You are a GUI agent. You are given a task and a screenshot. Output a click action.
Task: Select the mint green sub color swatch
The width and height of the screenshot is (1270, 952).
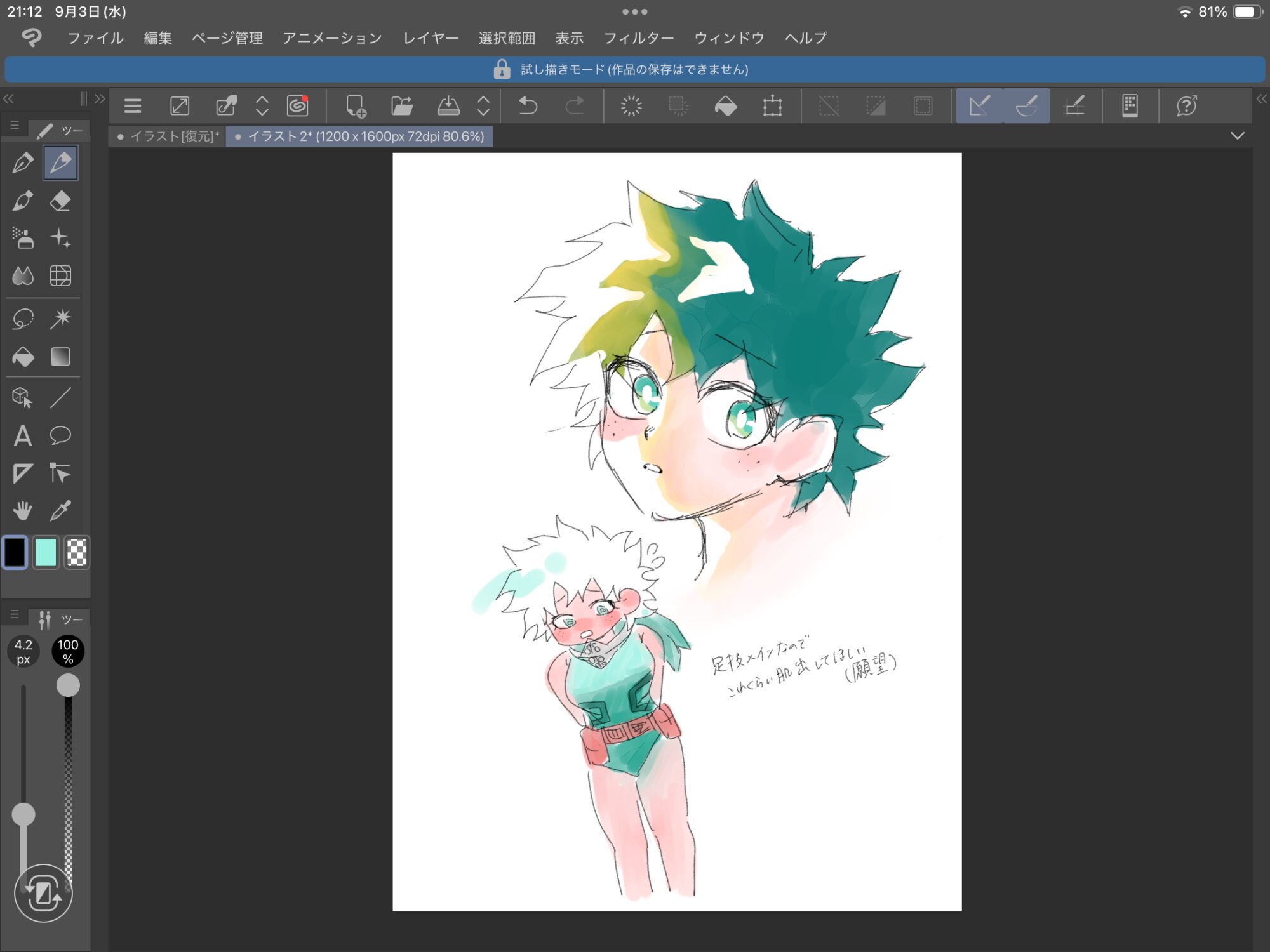coord(46,552)
